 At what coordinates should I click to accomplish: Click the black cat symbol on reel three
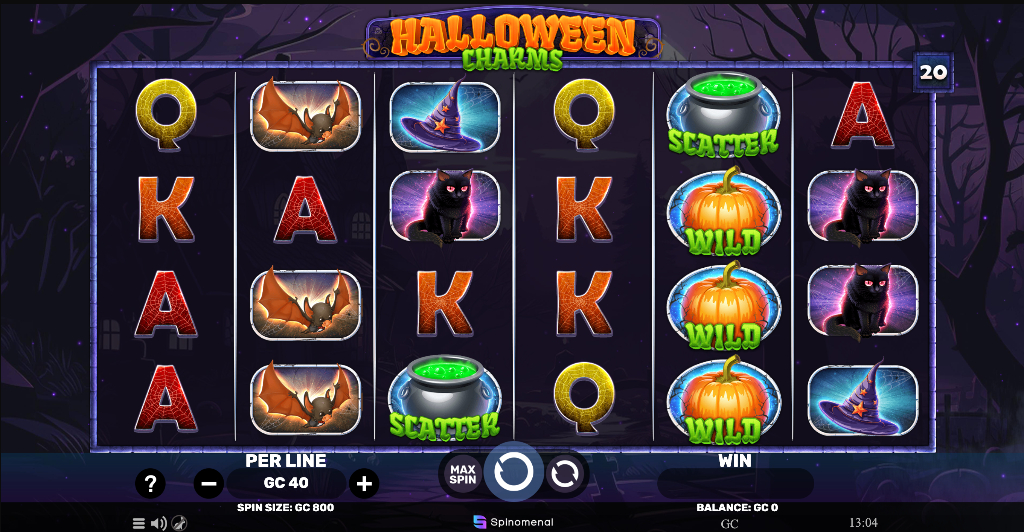click(444, 208)
